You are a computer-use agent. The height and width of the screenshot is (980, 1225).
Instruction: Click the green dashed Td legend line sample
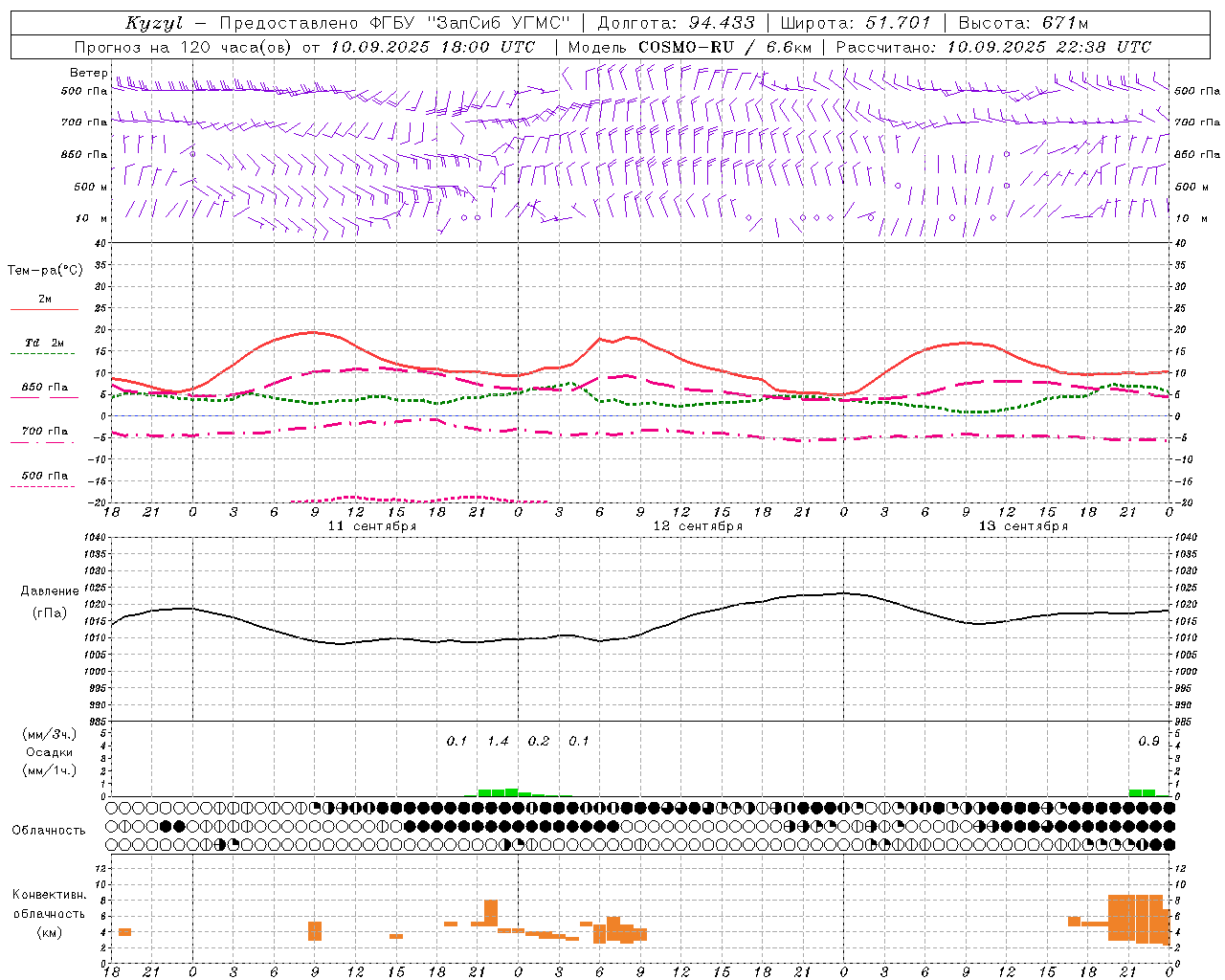42,354
